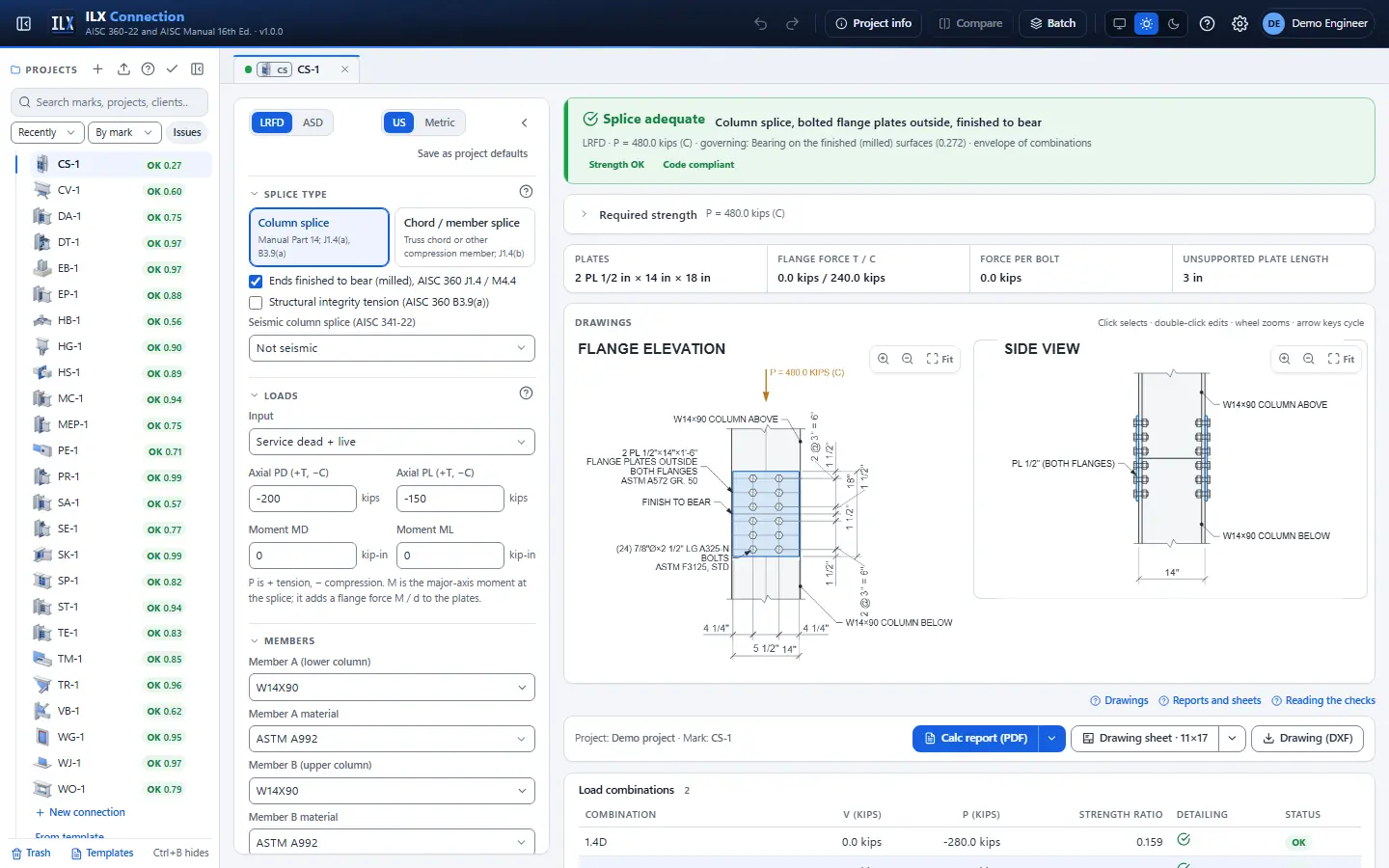Zoom out on the Side View drawing

coord(1309,359)
